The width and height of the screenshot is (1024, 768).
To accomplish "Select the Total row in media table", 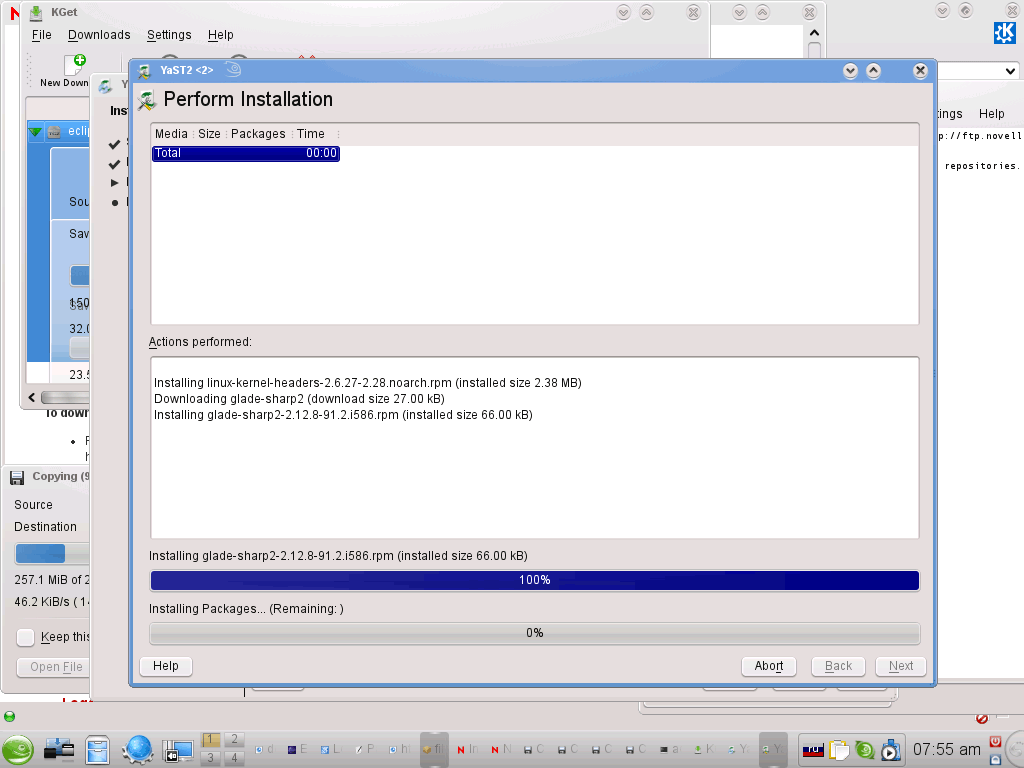I will 246,153.
